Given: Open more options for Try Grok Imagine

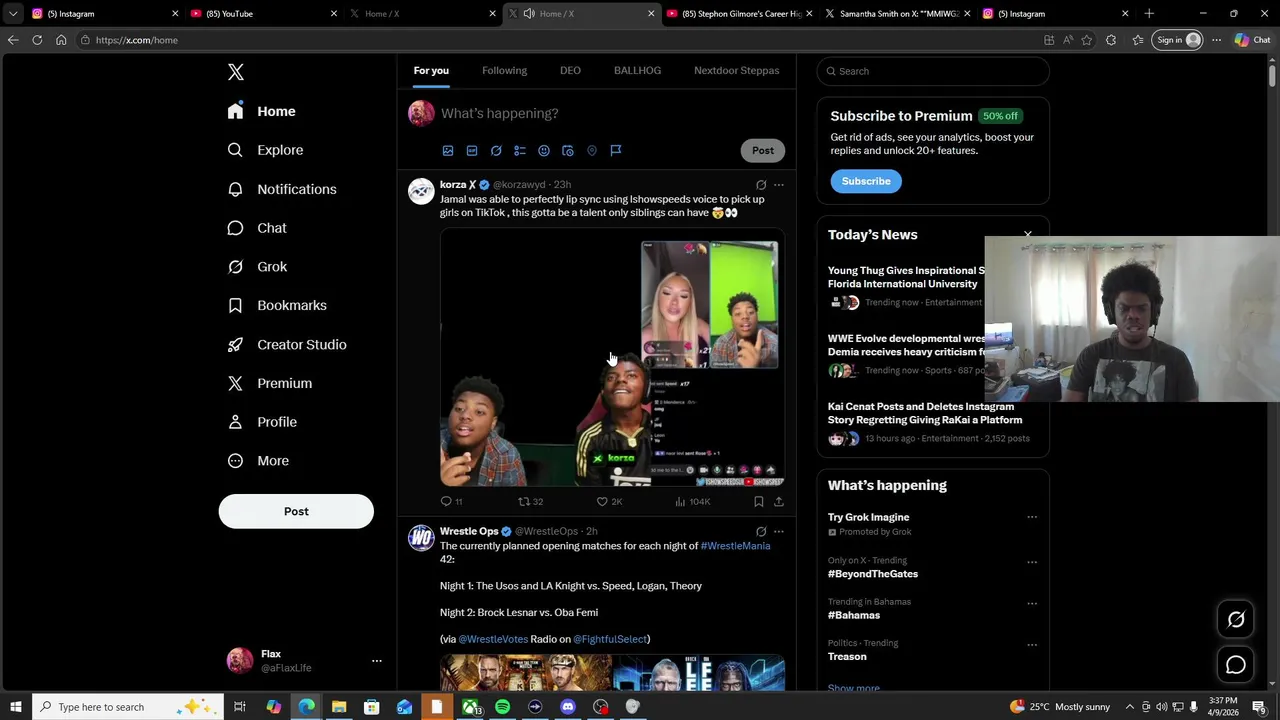Looking at the screenshot, I should click(x=1032, y=517).
